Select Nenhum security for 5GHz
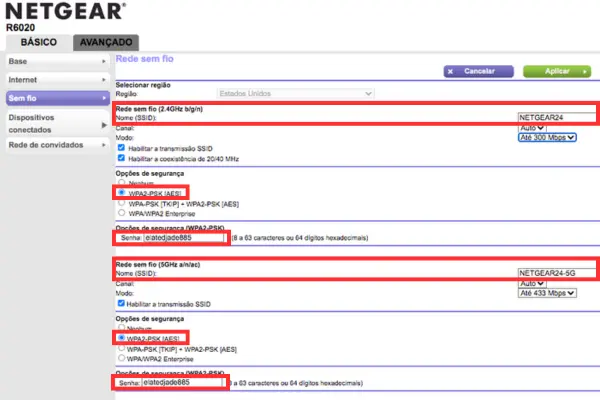Screen dimensions: 600x400 click(x=122, y=328)
